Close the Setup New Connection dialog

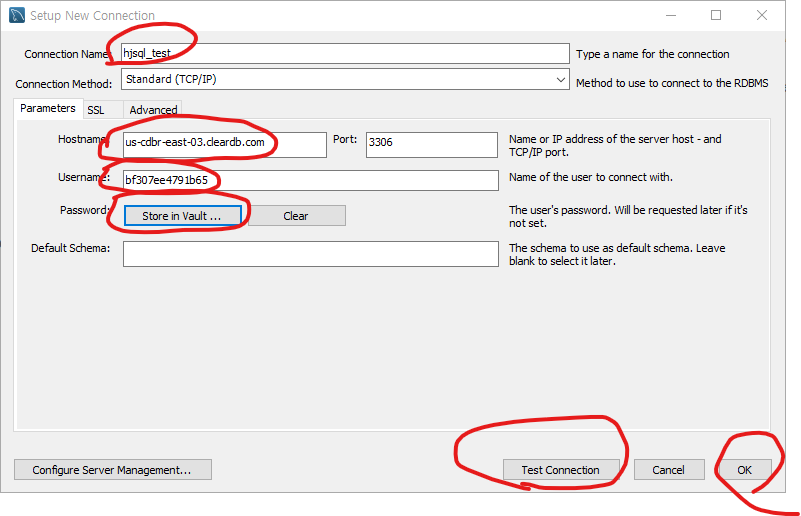point(762,15)
